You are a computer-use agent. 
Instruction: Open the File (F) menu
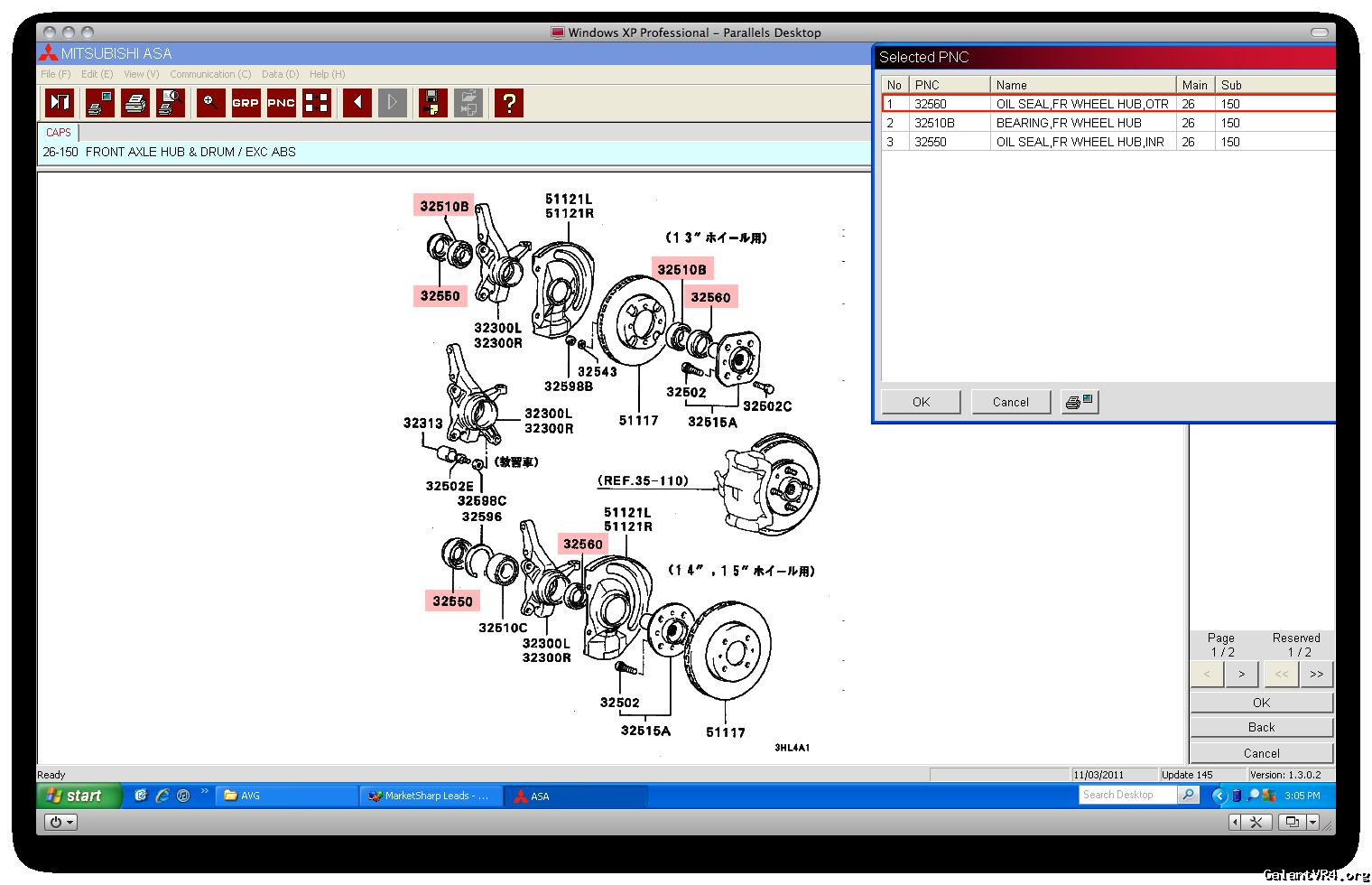pyautogui.click(x=55, y=74)
